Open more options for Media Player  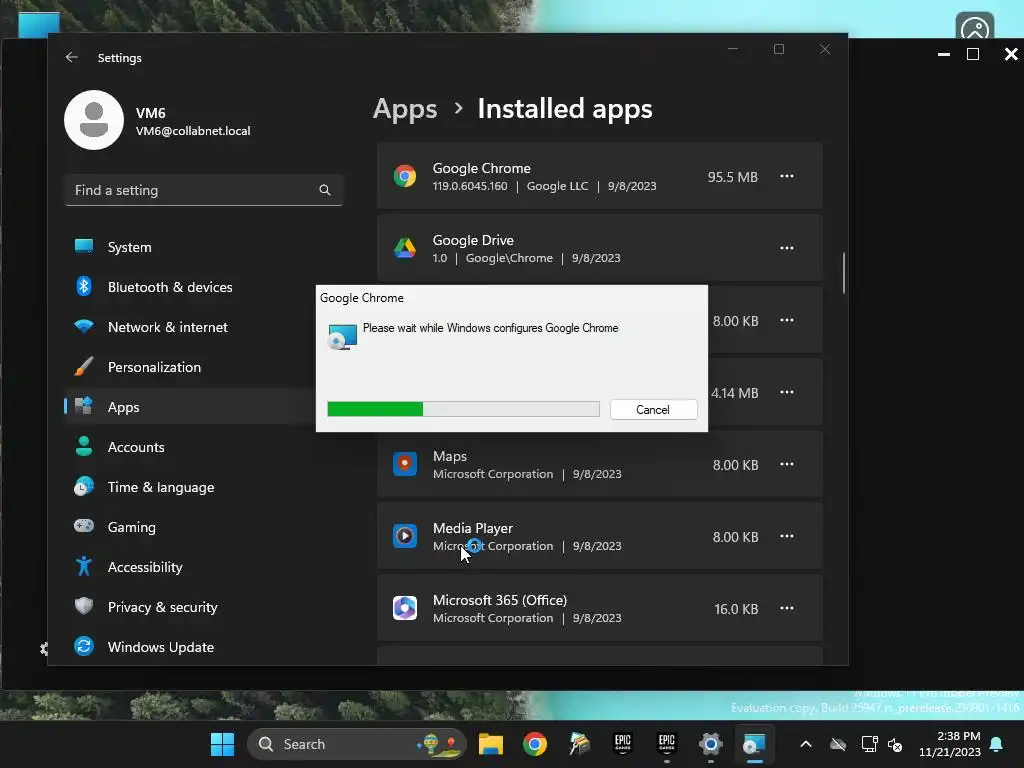(787, 536)
